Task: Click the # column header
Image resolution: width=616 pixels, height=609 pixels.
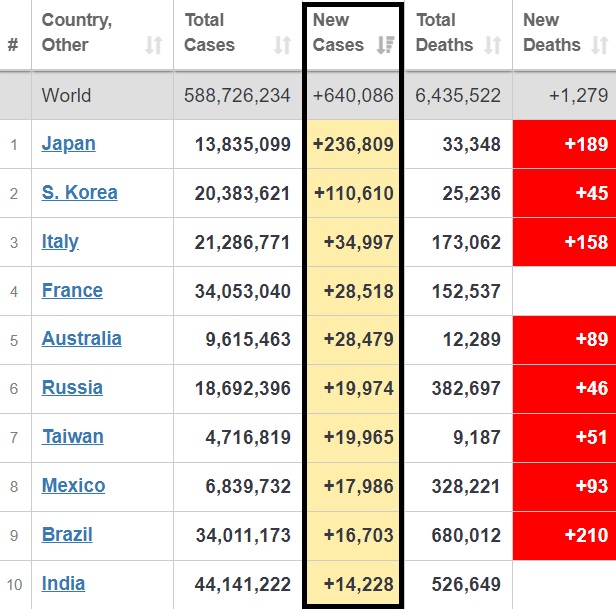Action: coord(13,44)
